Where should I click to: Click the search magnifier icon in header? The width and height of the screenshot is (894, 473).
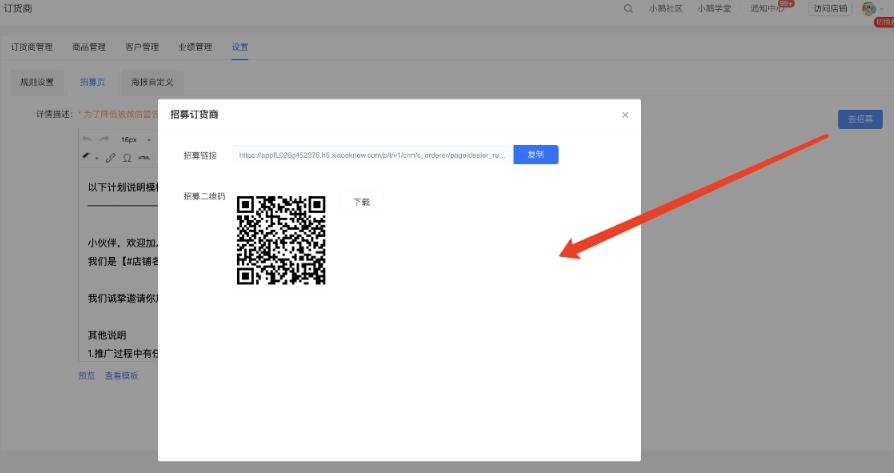628,9
